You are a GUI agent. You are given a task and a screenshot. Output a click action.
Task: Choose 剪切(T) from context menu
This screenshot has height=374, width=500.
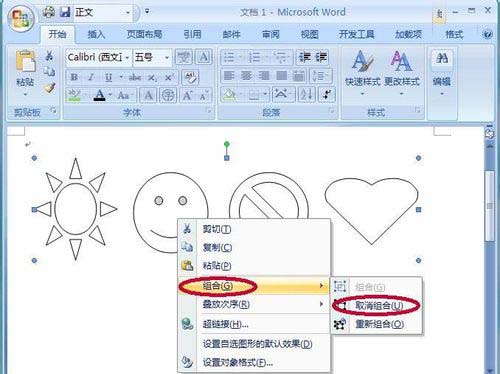click(254, 229)
